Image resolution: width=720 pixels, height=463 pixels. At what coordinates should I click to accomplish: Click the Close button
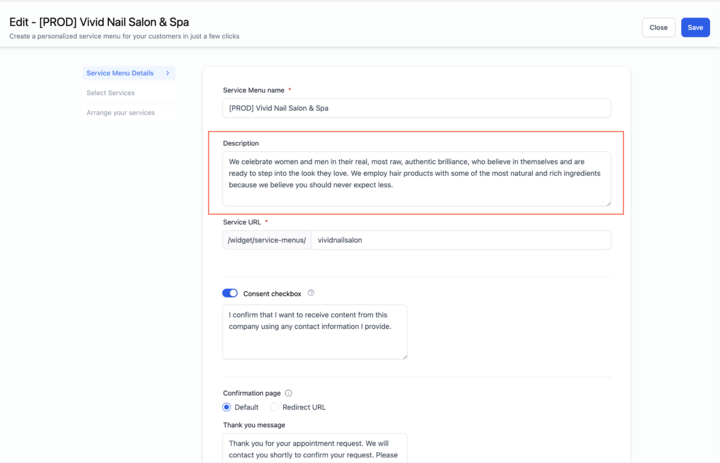658,28
